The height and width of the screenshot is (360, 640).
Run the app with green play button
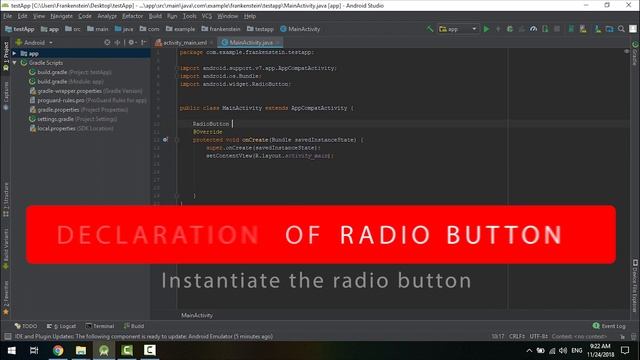tap(486, 29)
